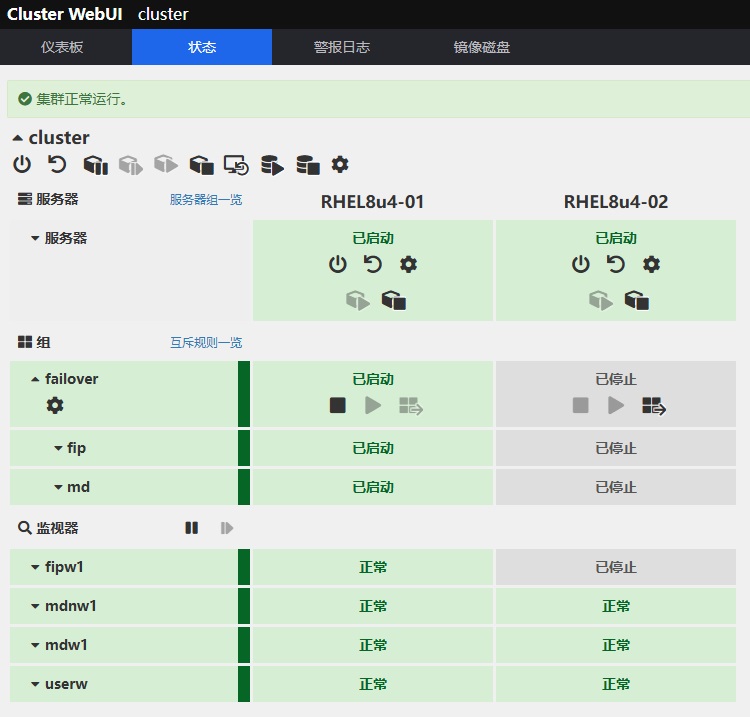Shut down server RHEL8u4-01
The height and width of the screenshot is (717, 750).
pos(338,264)
